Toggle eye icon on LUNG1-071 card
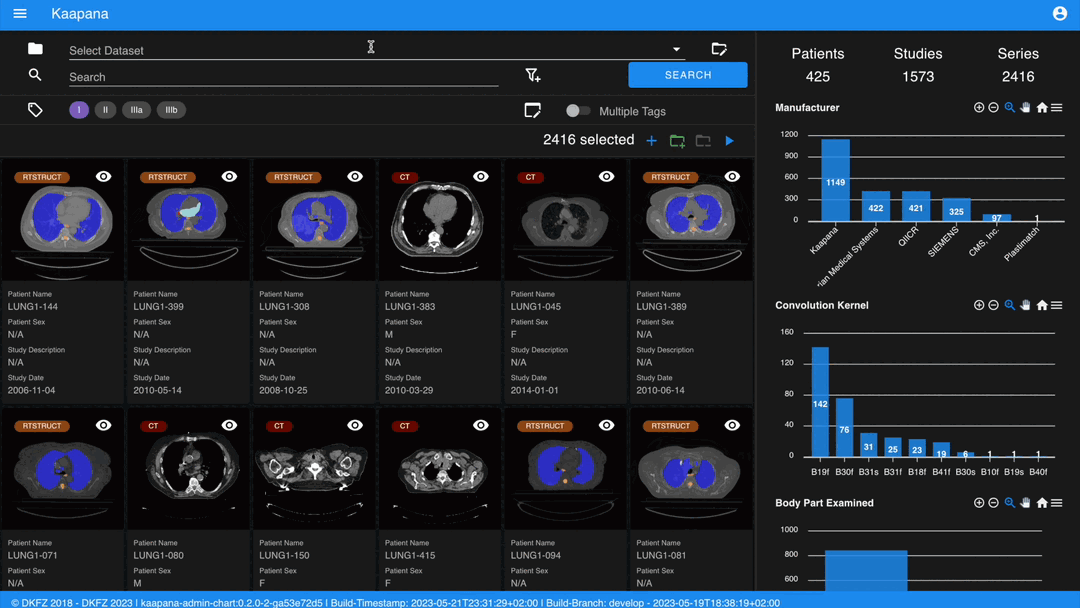 [103, 426]
